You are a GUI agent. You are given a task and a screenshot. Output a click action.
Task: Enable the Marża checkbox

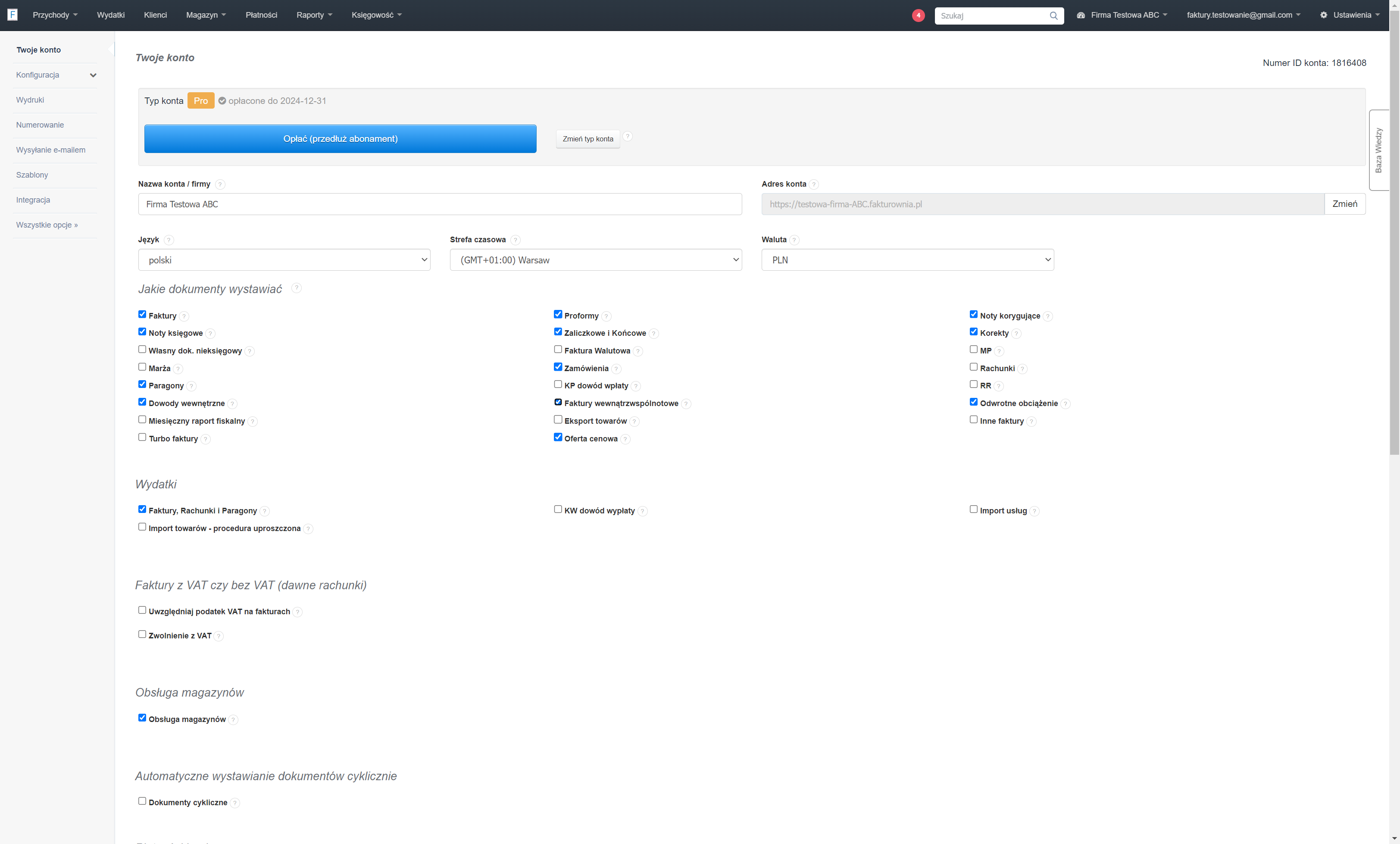pyautogui.click(x=142, y=367)
